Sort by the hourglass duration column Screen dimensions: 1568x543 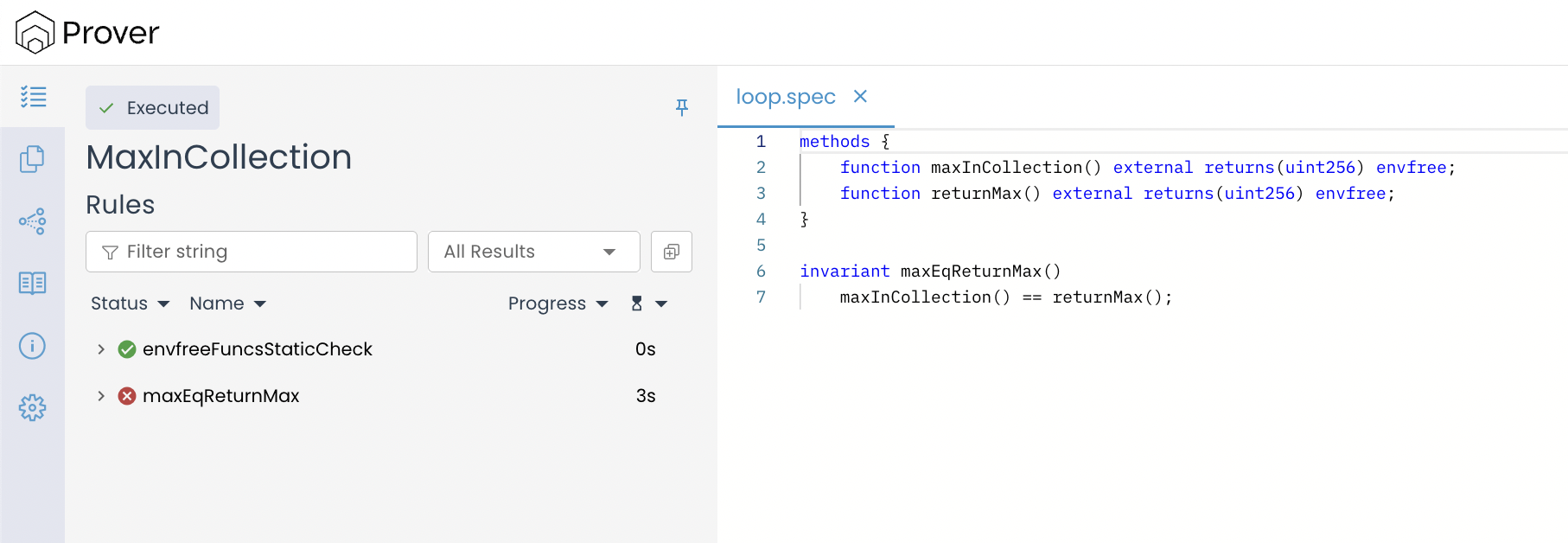coord(647,303)
